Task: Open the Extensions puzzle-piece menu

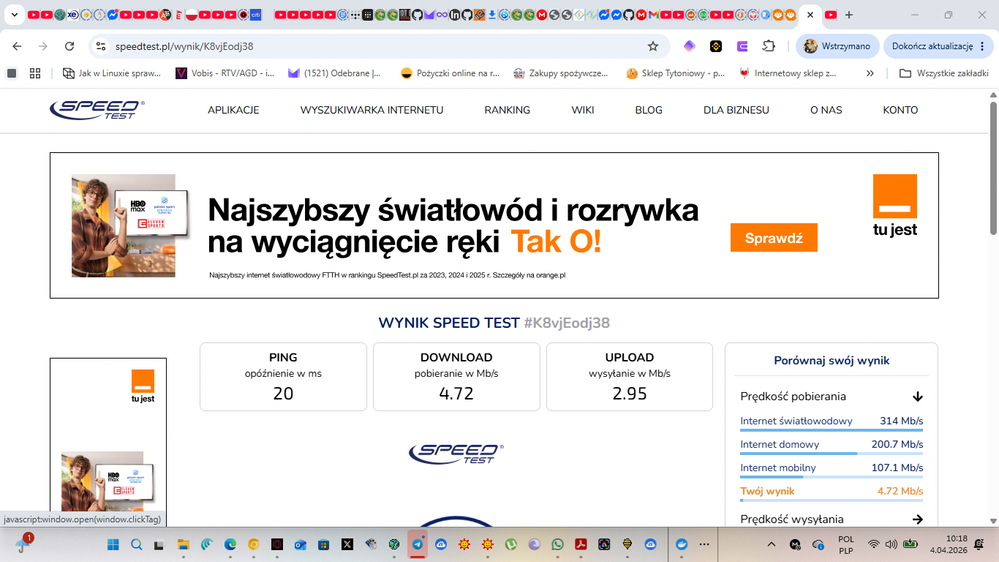Action: point(769,46)
